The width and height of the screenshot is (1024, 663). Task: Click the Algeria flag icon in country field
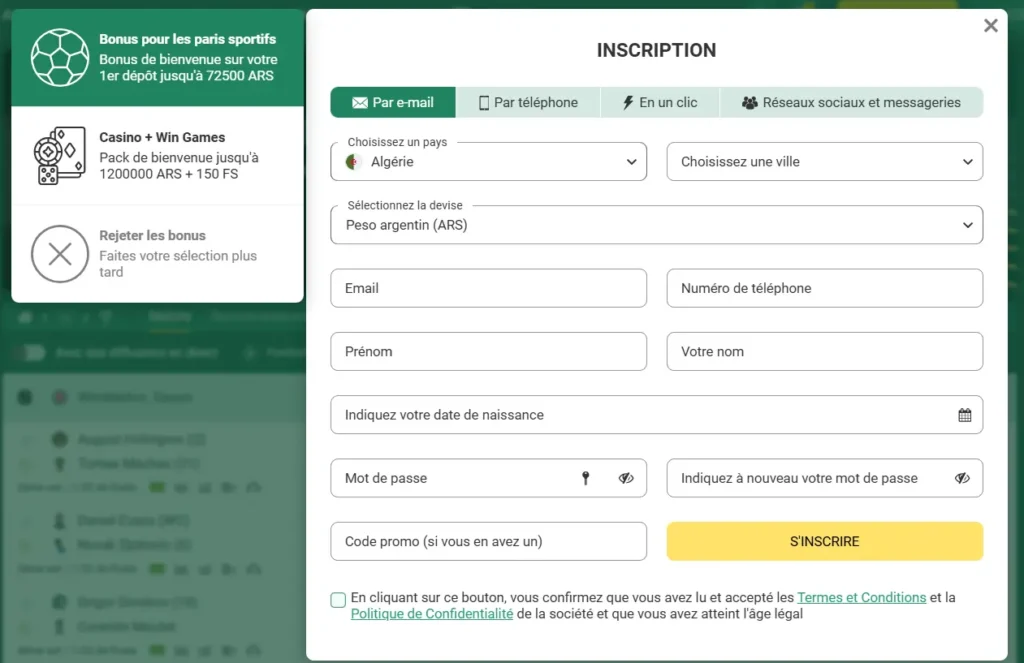click(353, 162)
